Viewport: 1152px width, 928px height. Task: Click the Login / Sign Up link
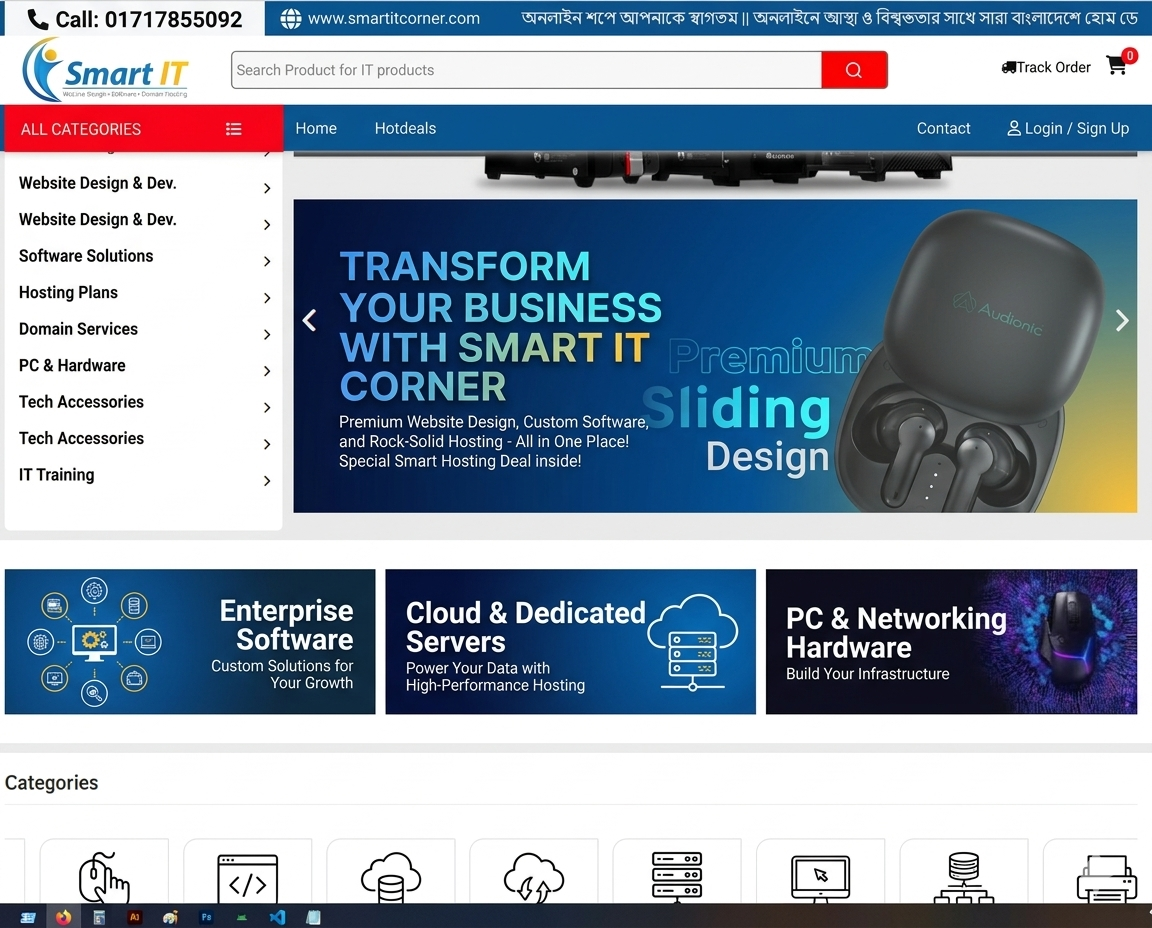(1068, 128)
